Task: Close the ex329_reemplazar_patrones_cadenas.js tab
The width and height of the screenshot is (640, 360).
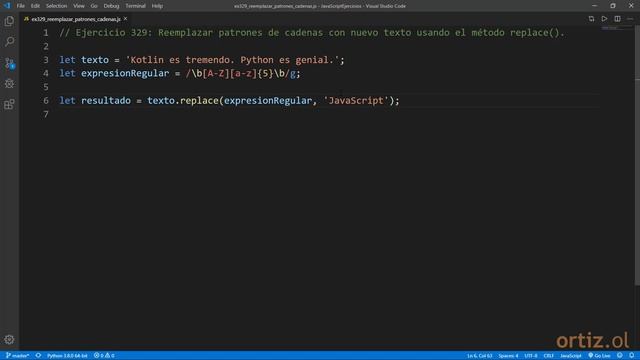Action: pyautogui.click(x=126, y=19)
